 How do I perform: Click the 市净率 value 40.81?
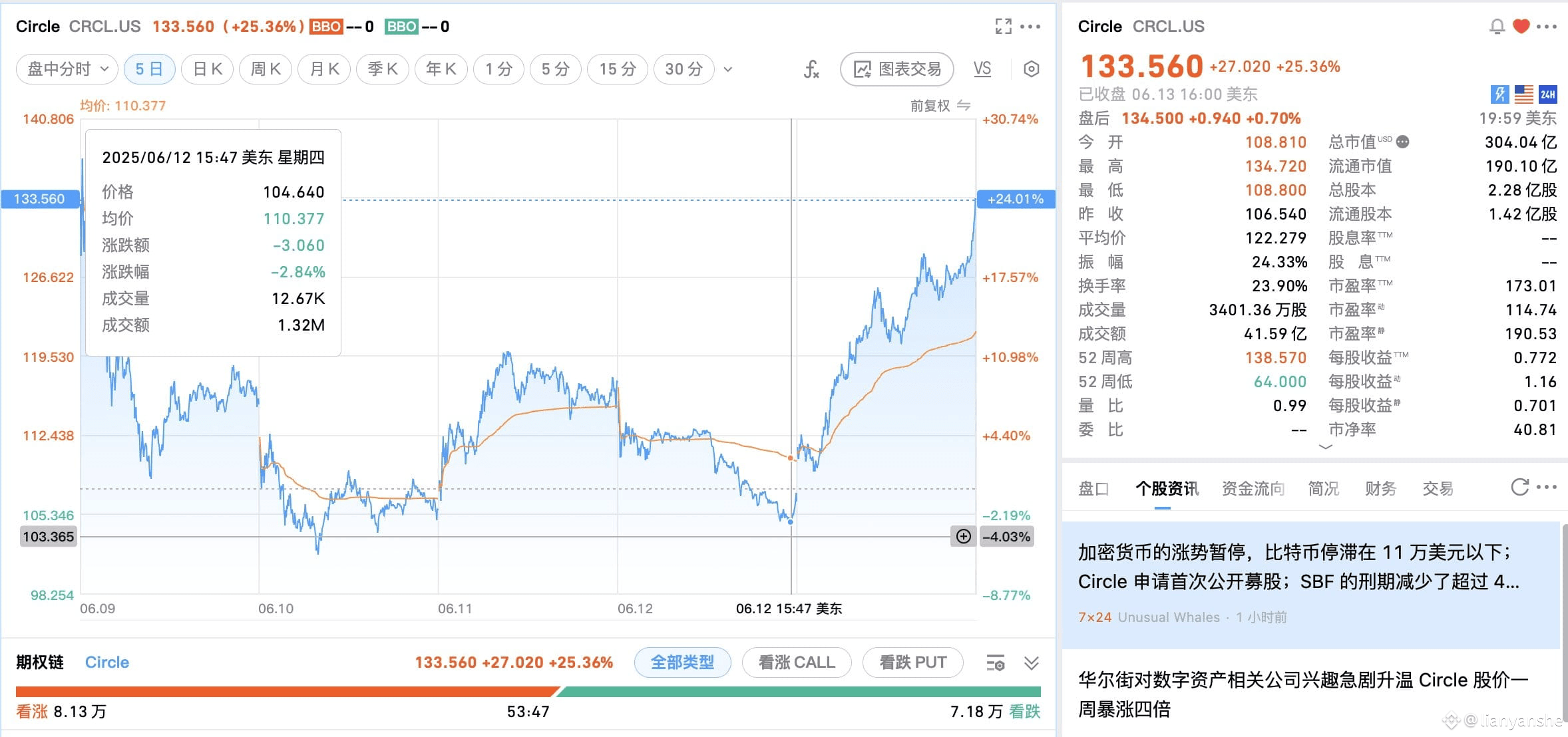[1535, 430]
